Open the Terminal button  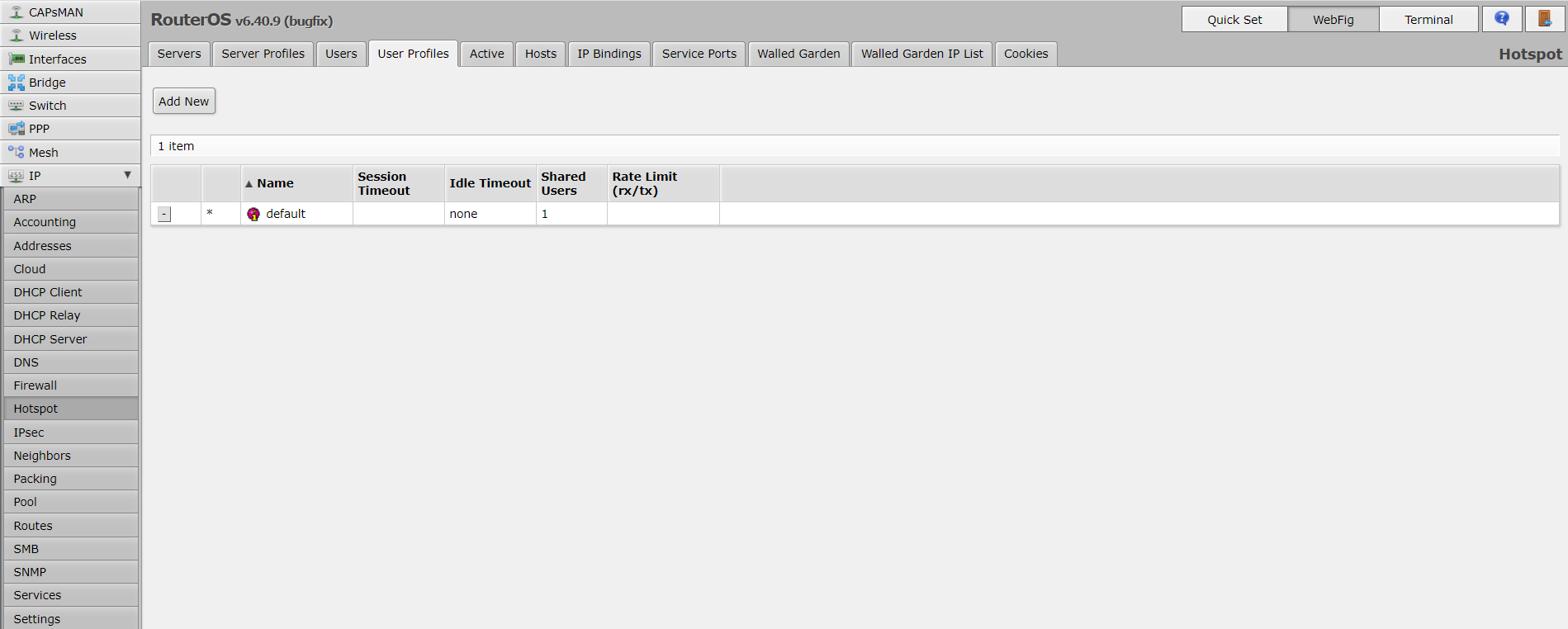[x=1428, y=20]
